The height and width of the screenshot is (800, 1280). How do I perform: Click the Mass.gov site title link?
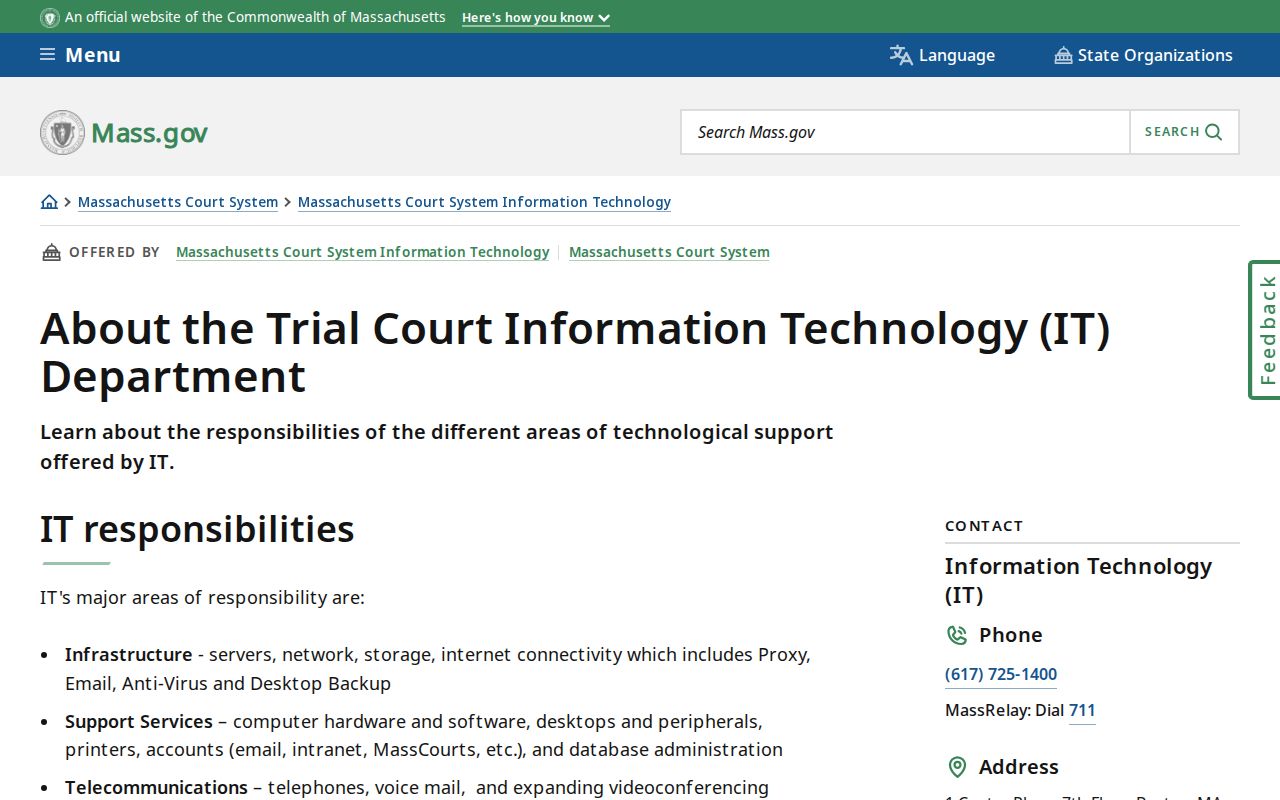149,133
